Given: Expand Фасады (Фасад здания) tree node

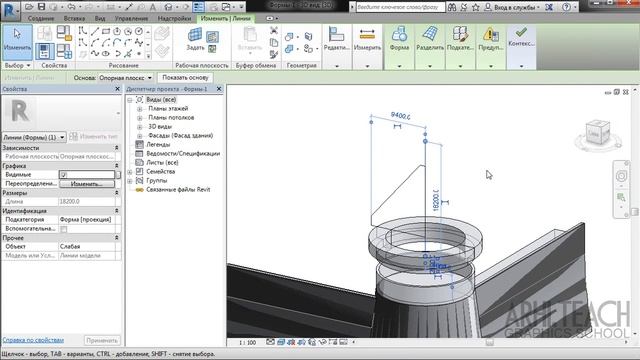Looking at the screenshot, I should click(140, 136).
